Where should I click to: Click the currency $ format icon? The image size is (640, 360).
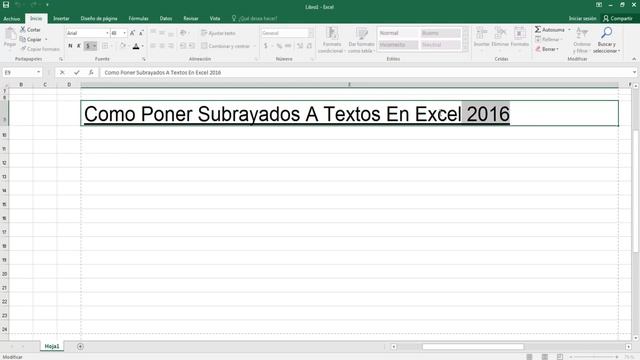pos(266,46)
